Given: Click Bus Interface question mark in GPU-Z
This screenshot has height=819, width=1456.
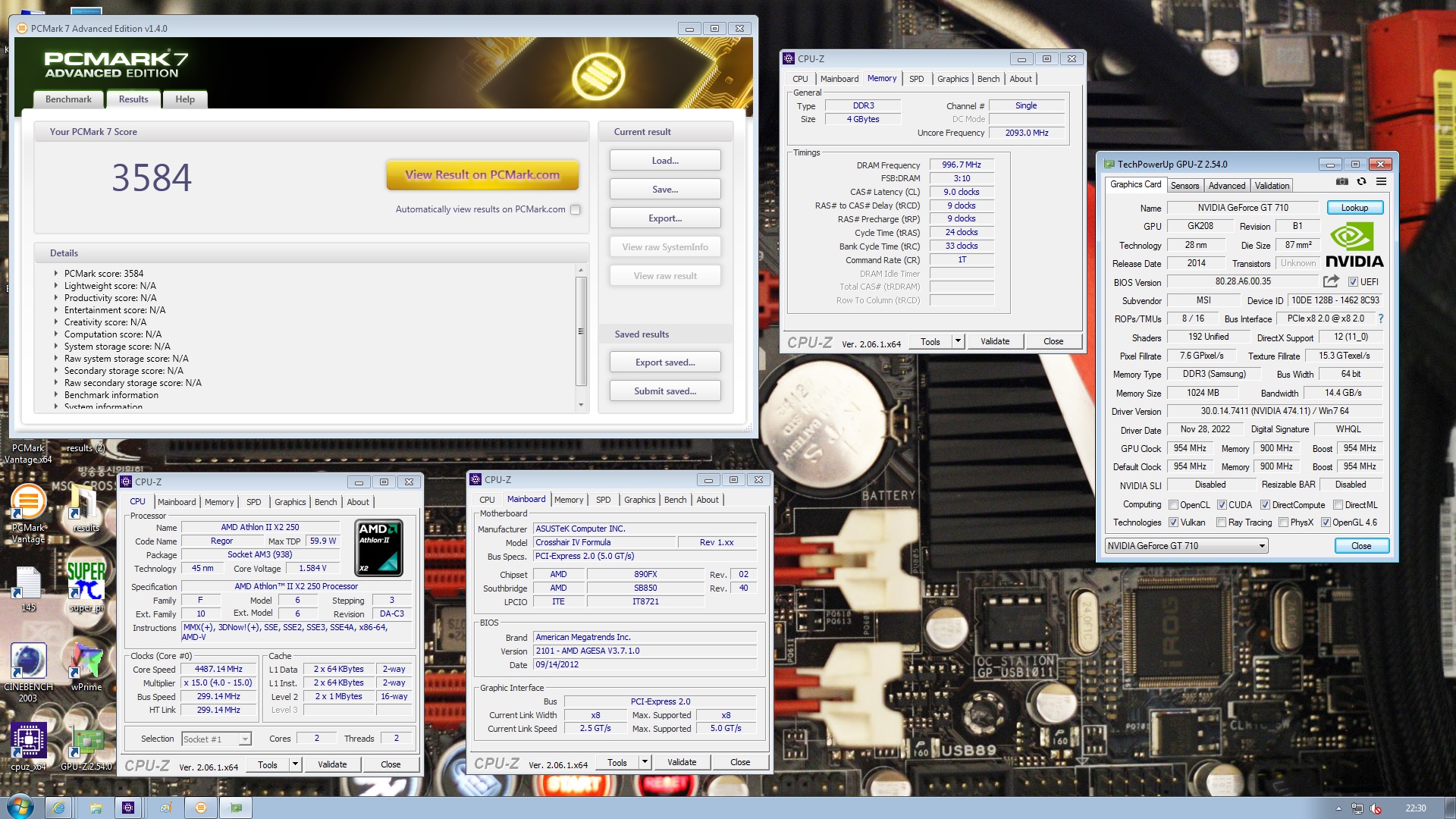Looking at the screenshot, I should pos(1381,318).
